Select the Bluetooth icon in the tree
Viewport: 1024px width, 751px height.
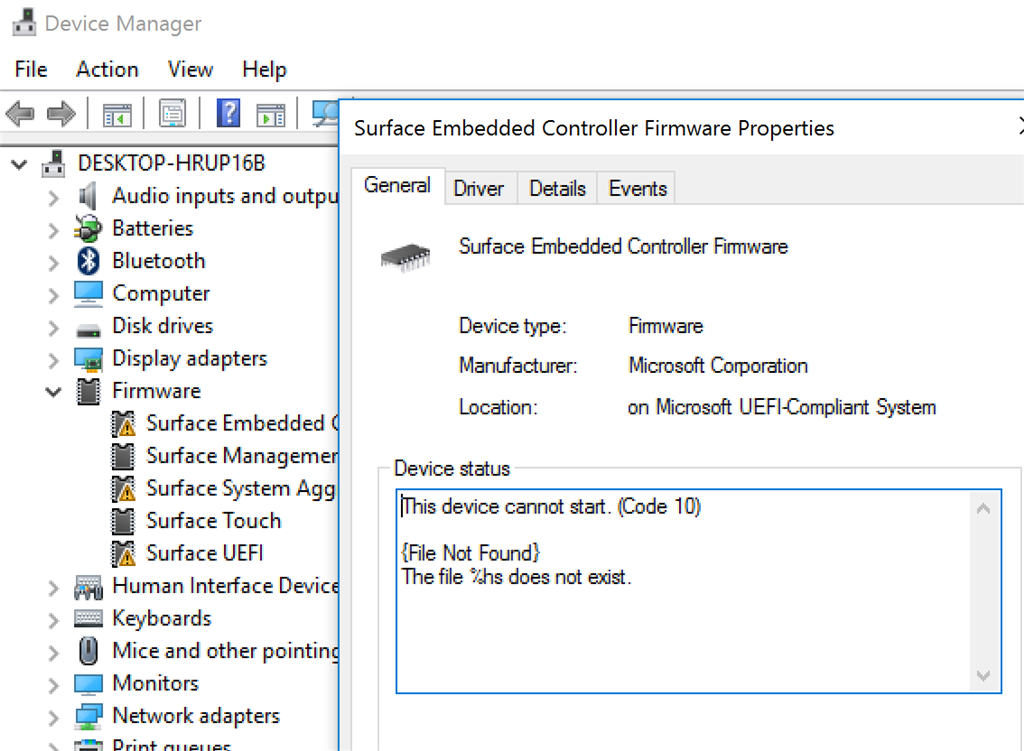(x=88, y=261)
